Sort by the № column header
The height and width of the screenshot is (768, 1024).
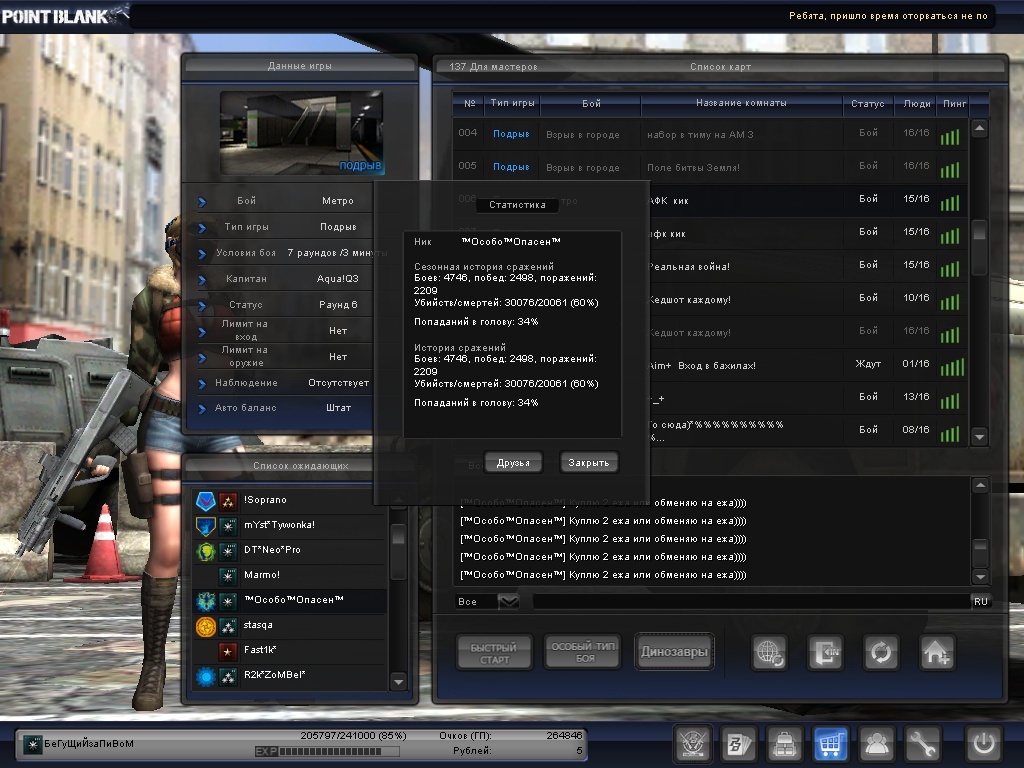click(470, 103)
